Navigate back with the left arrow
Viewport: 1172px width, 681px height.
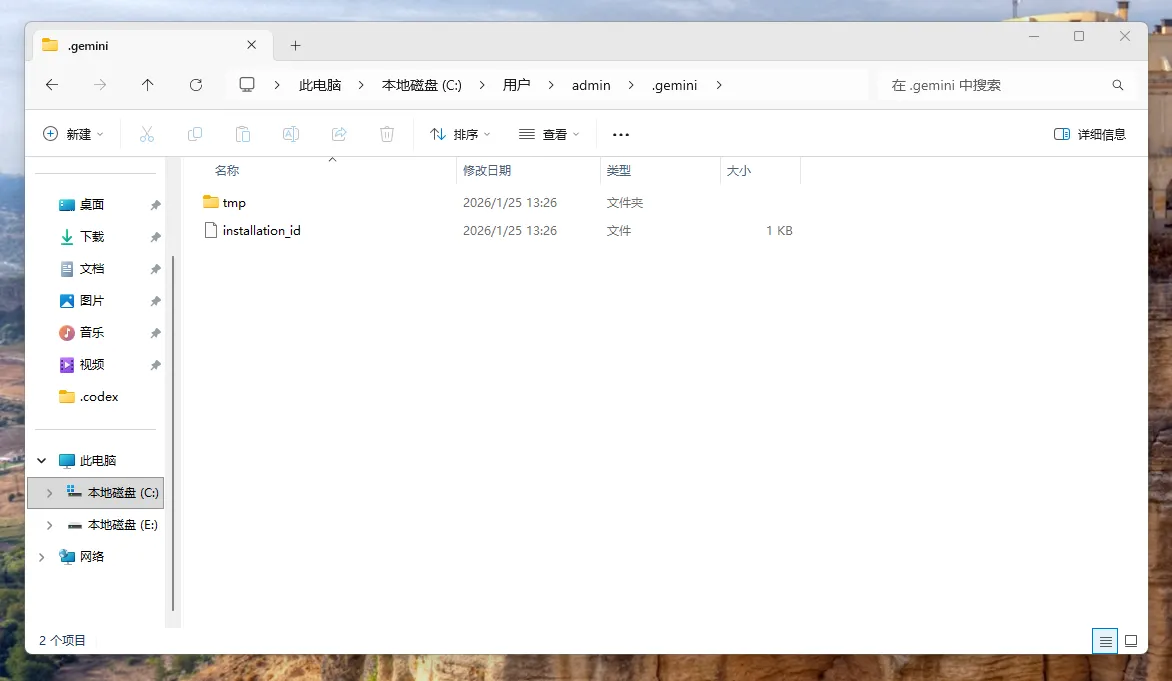tap(52, 85)
